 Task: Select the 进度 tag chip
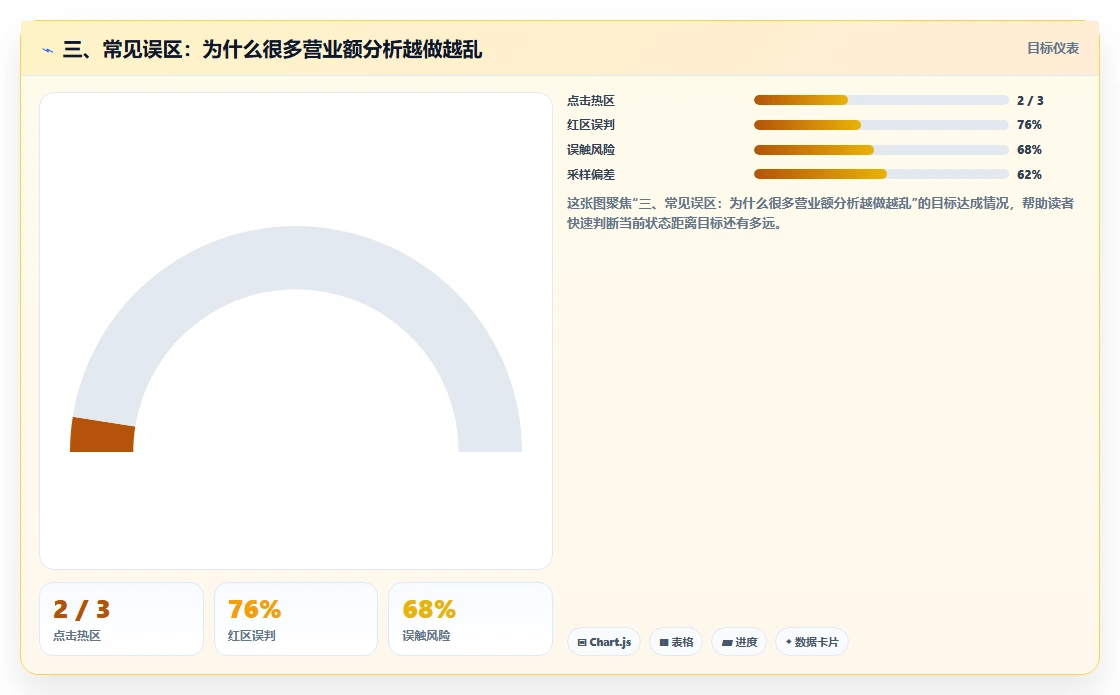click(739, 642)
